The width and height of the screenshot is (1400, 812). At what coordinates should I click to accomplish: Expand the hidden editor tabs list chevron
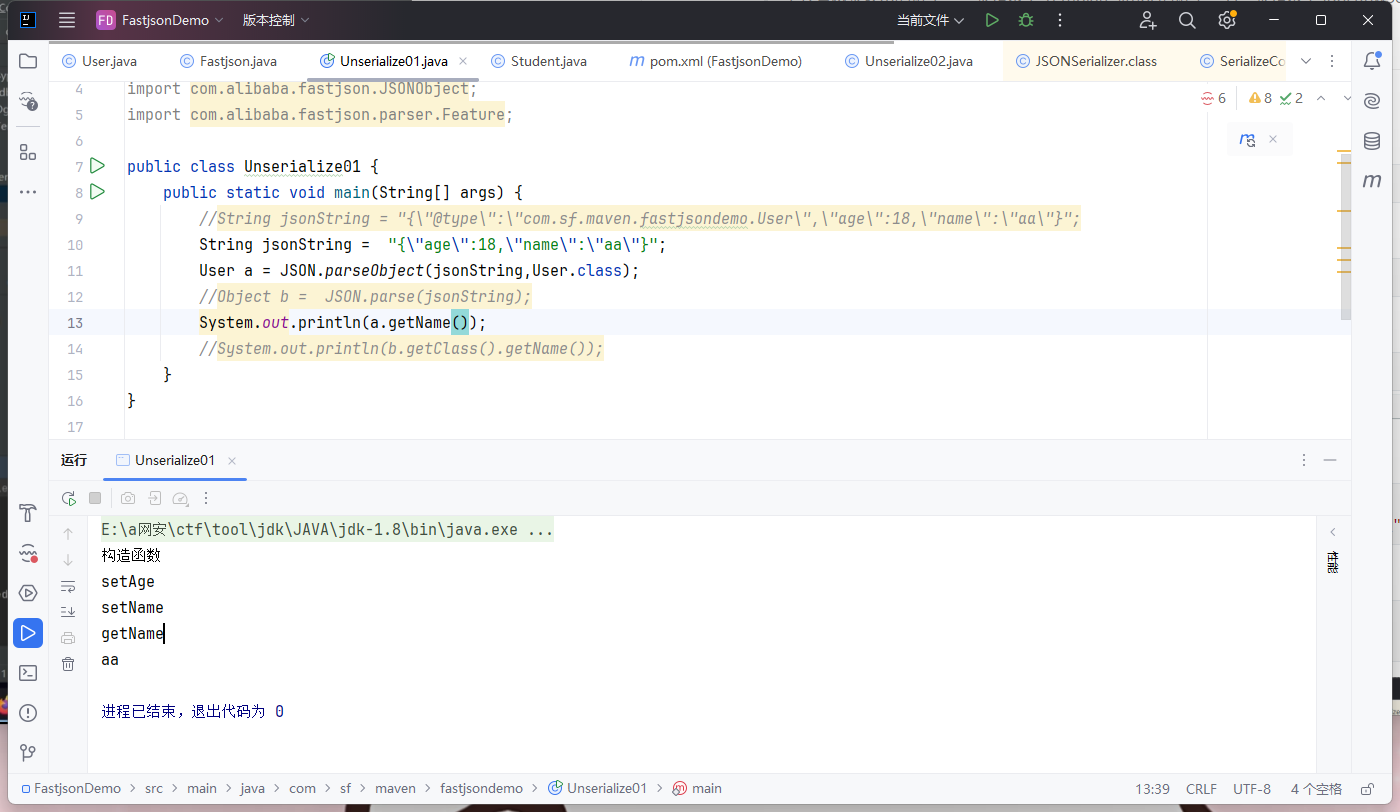coord(1305,61)
